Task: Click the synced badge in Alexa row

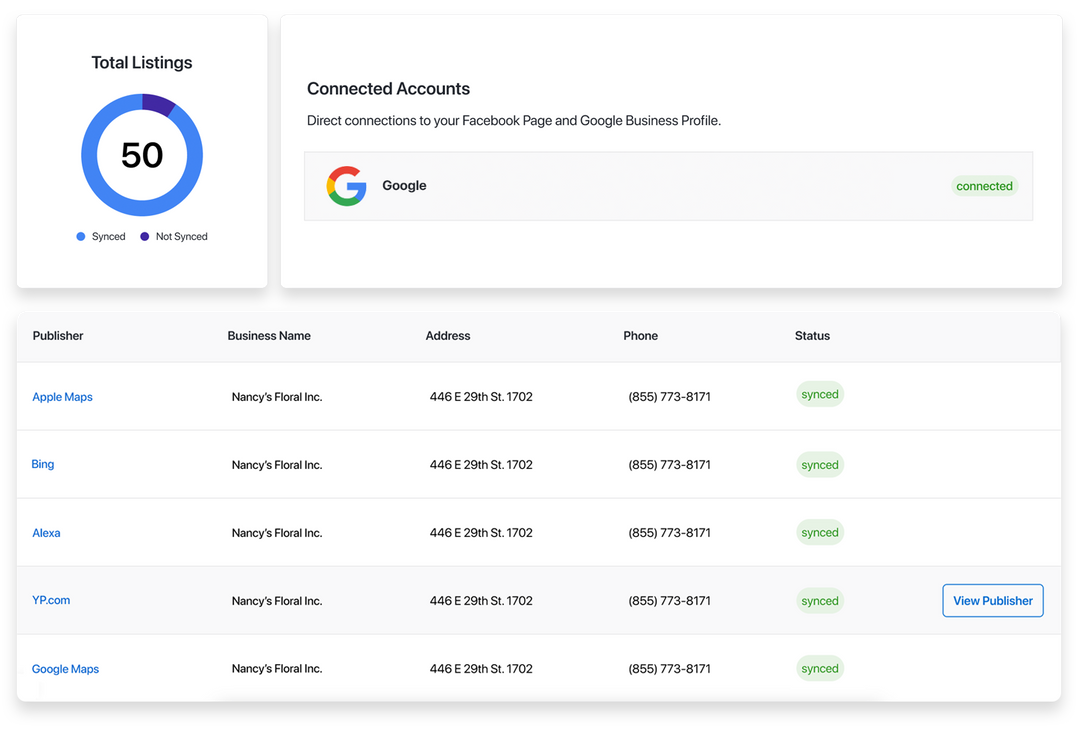Action: pyautogui.click(x=820, y=533)
